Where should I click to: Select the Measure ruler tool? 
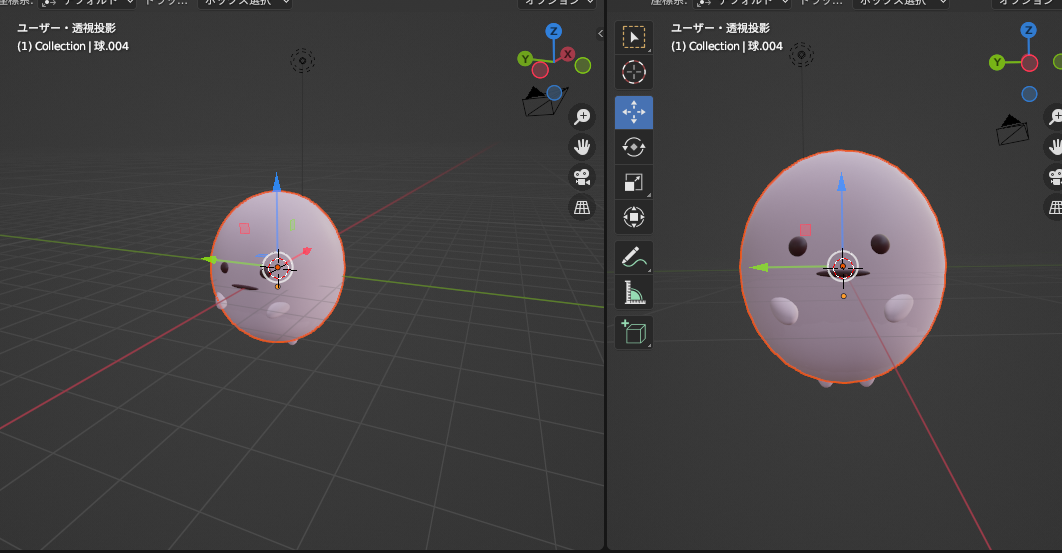point(634,293)
